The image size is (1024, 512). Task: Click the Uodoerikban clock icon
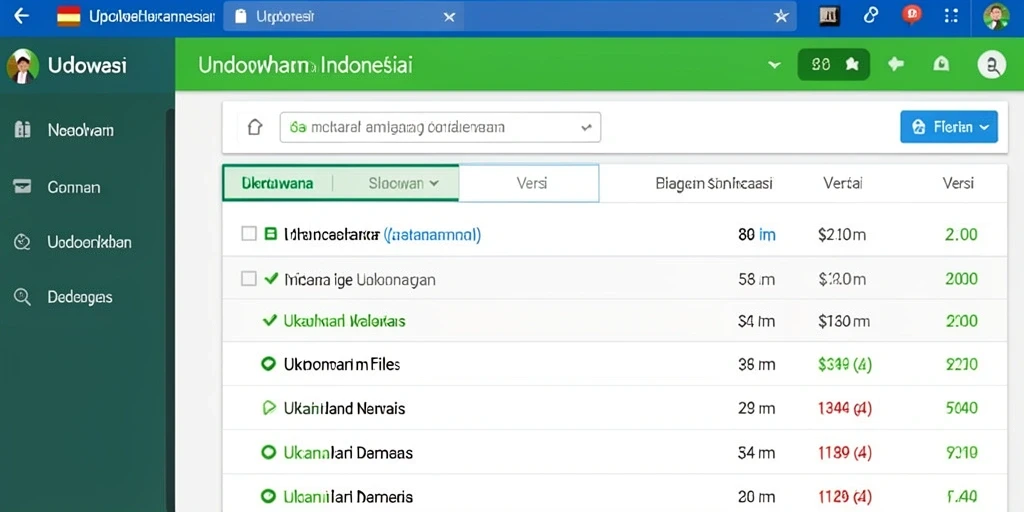(22, 242)
